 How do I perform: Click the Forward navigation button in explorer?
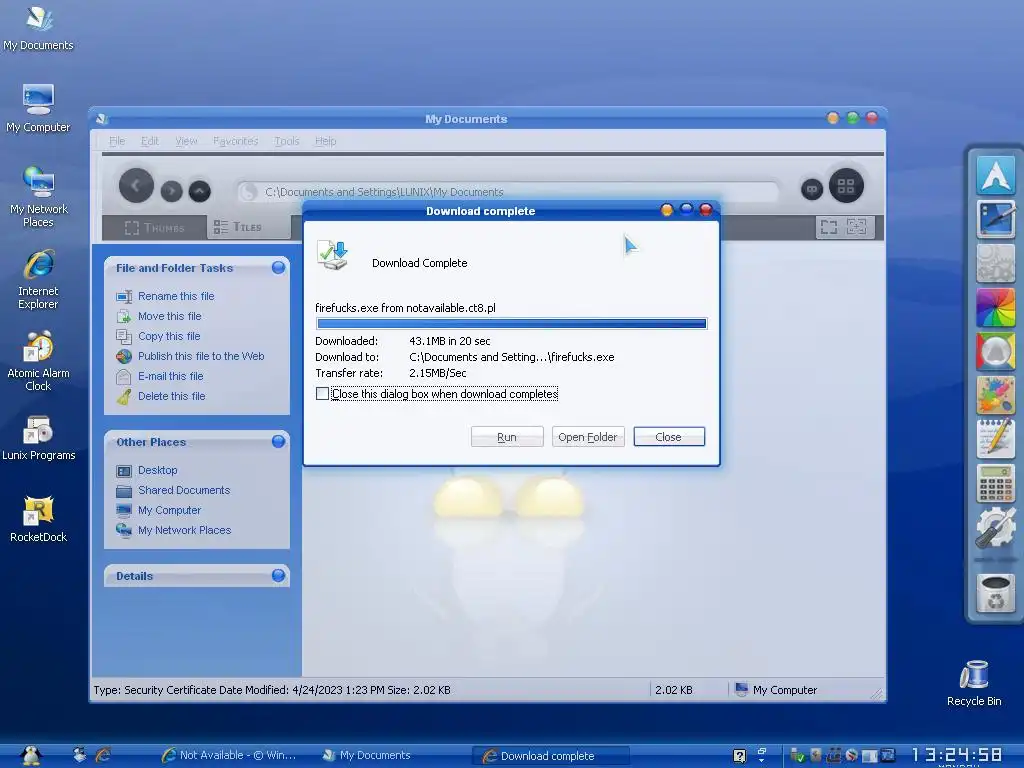172,191
